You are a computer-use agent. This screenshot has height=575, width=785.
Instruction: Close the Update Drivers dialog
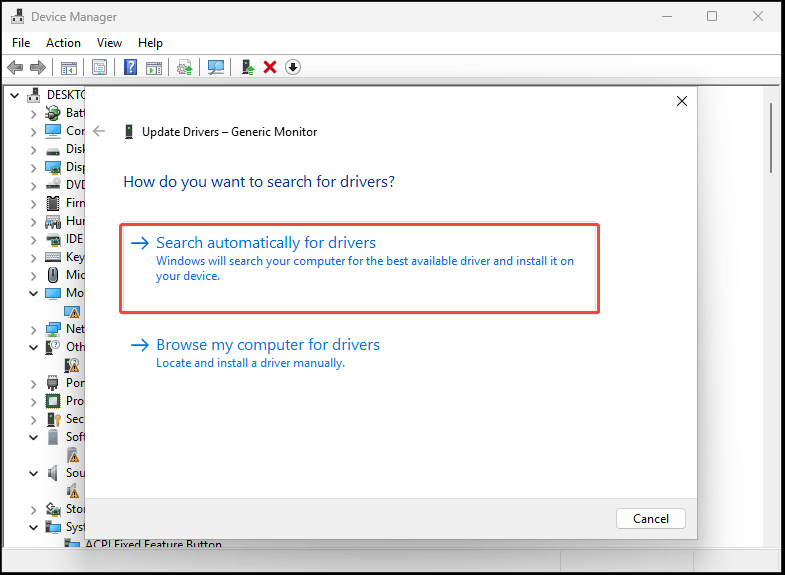pyautogui.click(x=682, y=101)
